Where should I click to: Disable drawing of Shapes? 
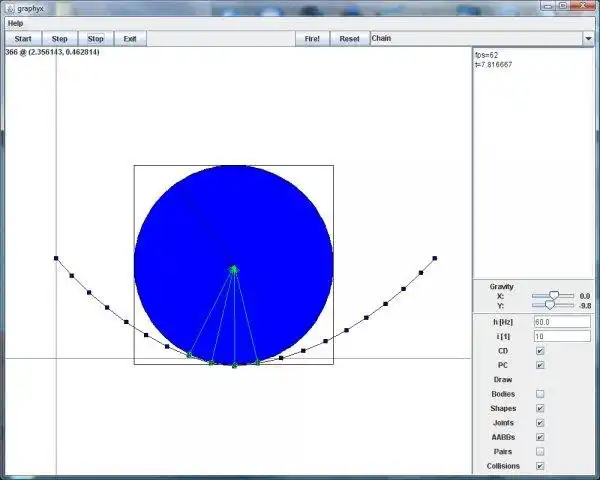[540, 408]
